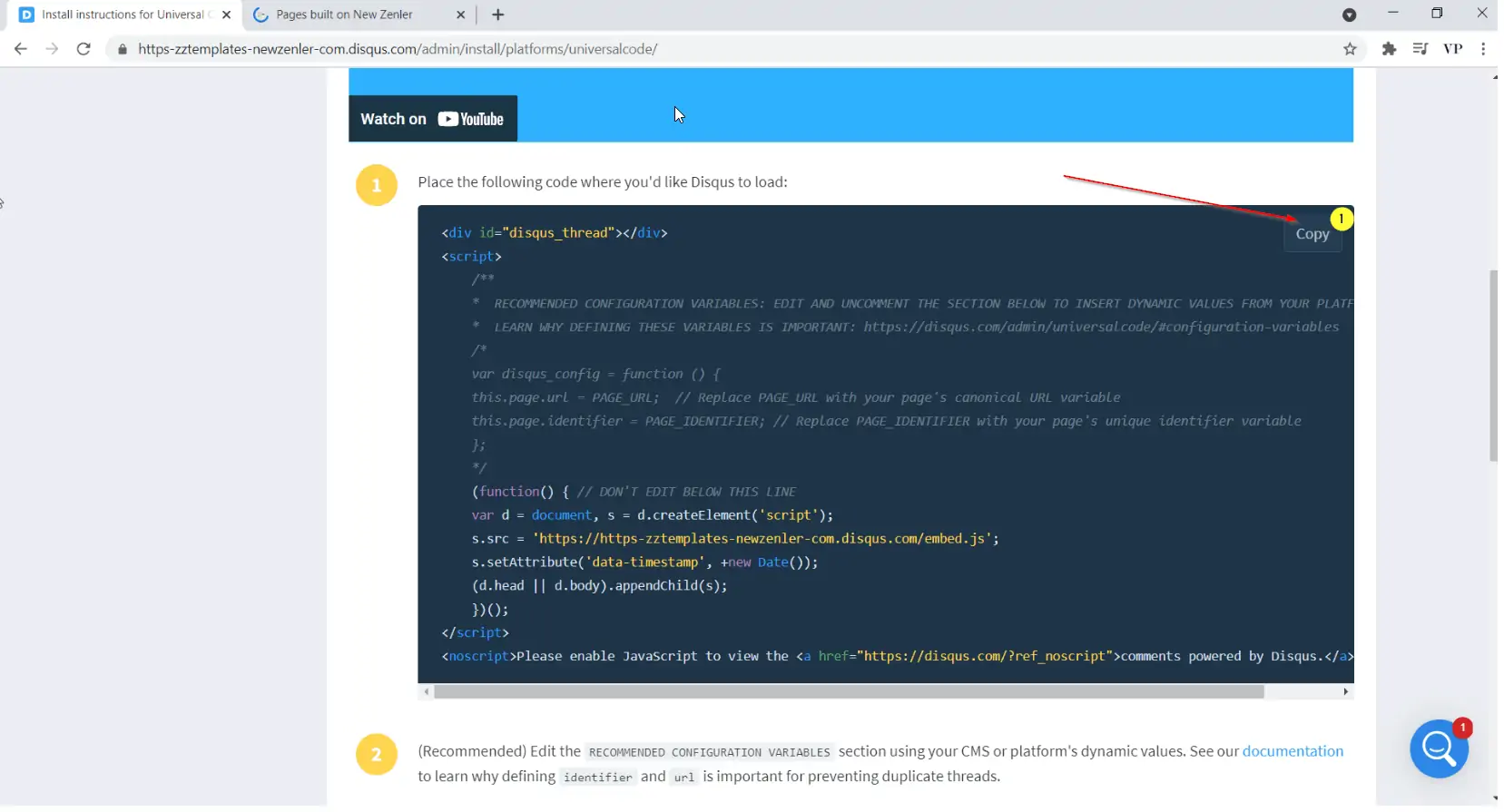Copy the Disqus embed code
Viewport: 1504px width, 812px height.
1312,234
